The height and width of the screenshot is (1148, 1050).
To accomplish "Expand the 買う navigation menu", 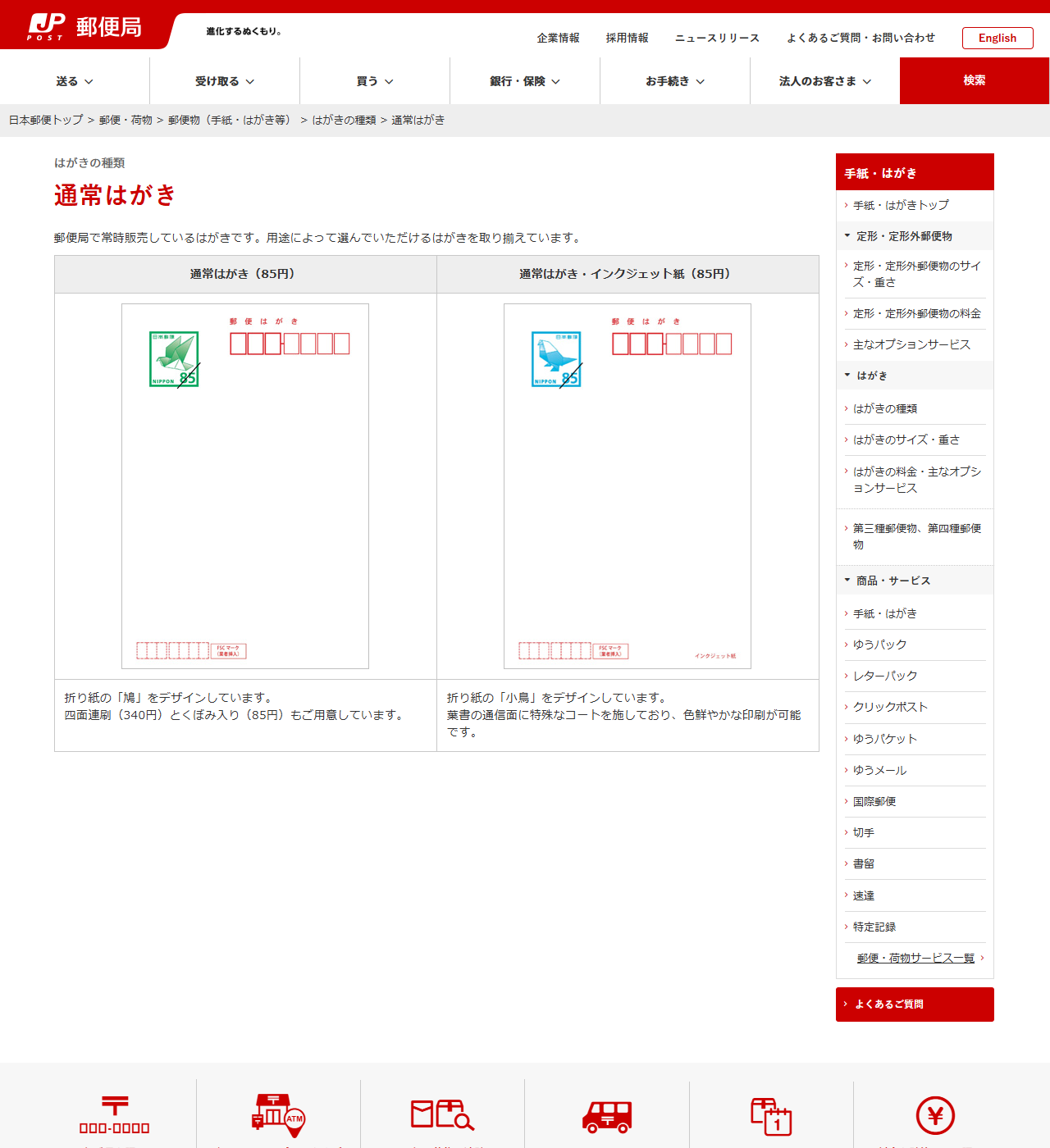I will point(375,81).
